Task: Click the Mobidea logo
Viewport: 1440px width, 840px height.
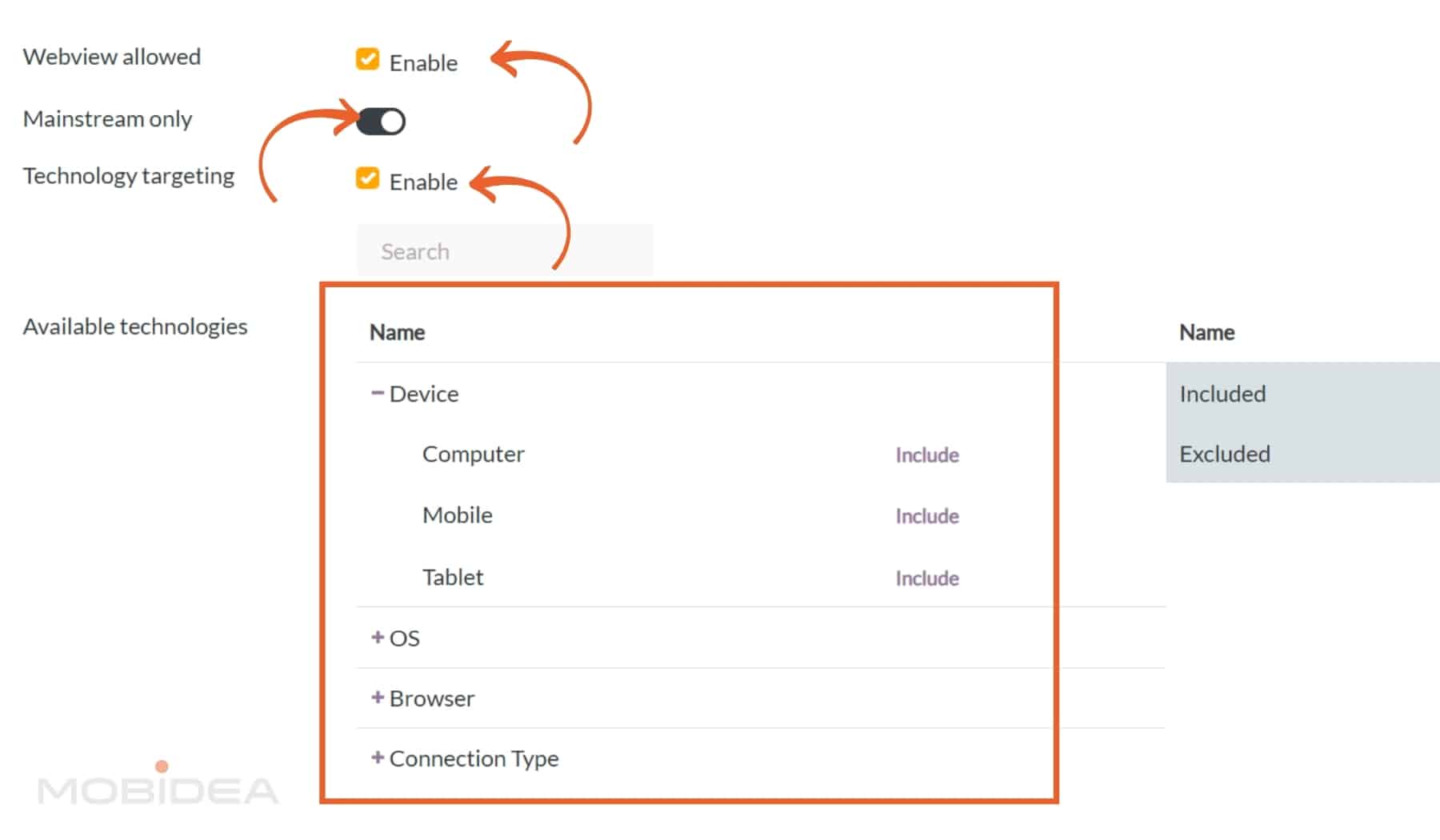Action: [158, 787]
